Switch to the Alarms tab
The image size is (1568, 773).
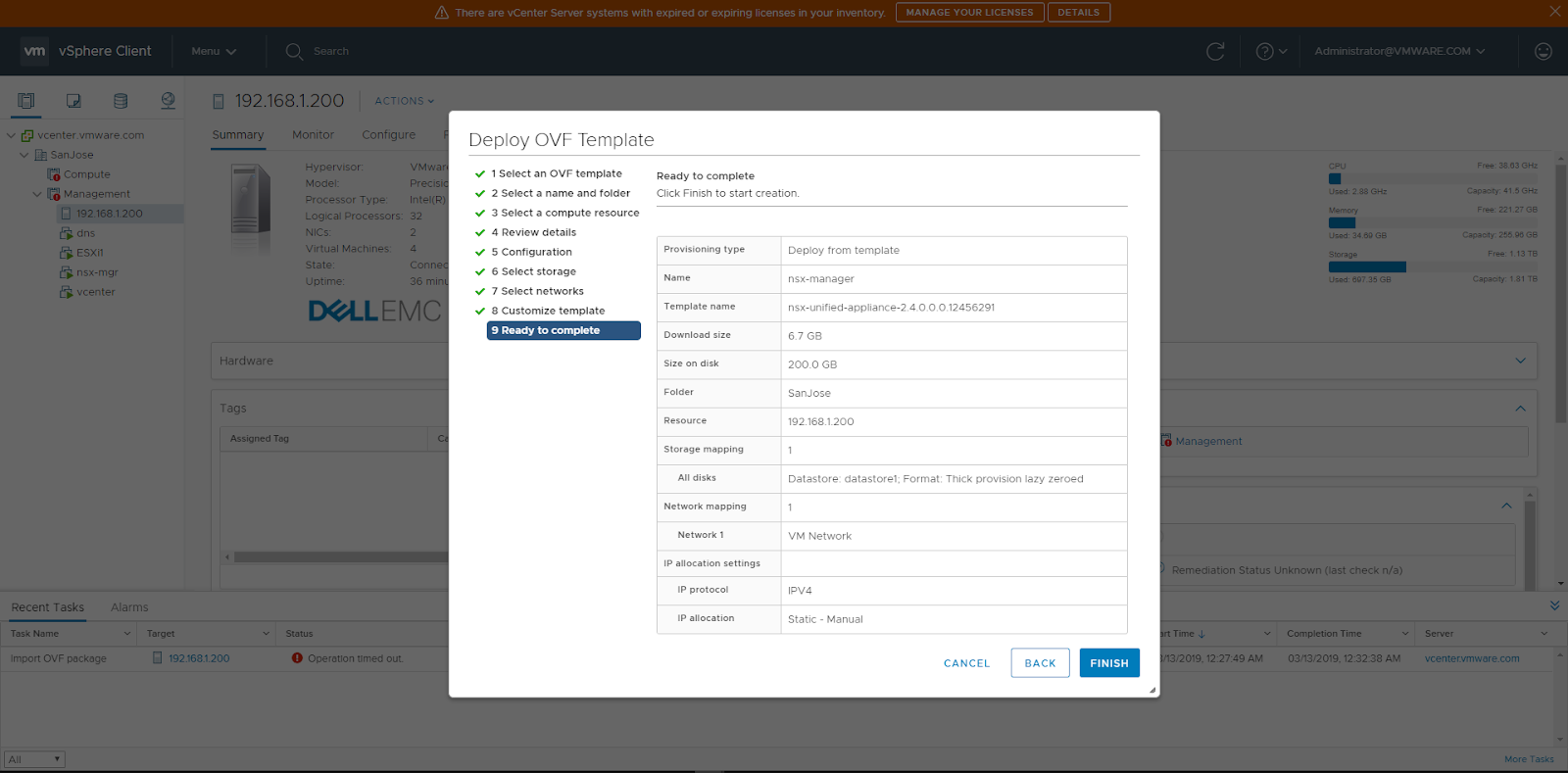pos(129,607)
